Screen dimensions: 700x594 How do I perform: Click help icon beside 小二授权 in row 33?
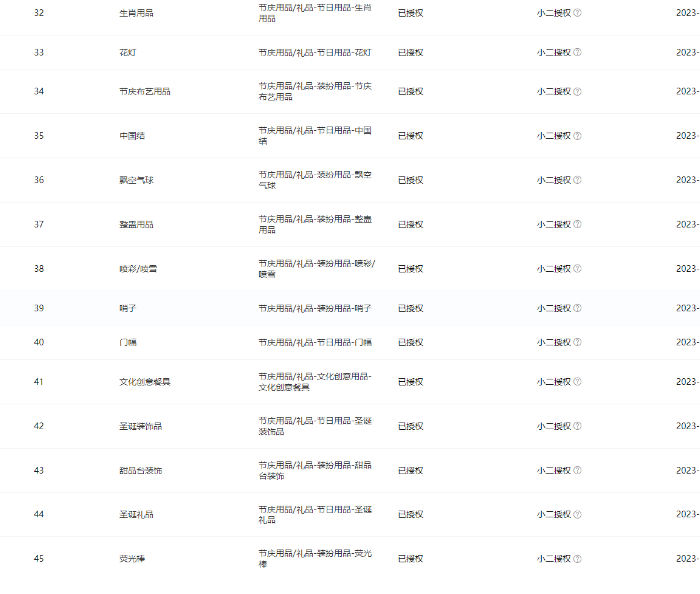click(577, 52)
